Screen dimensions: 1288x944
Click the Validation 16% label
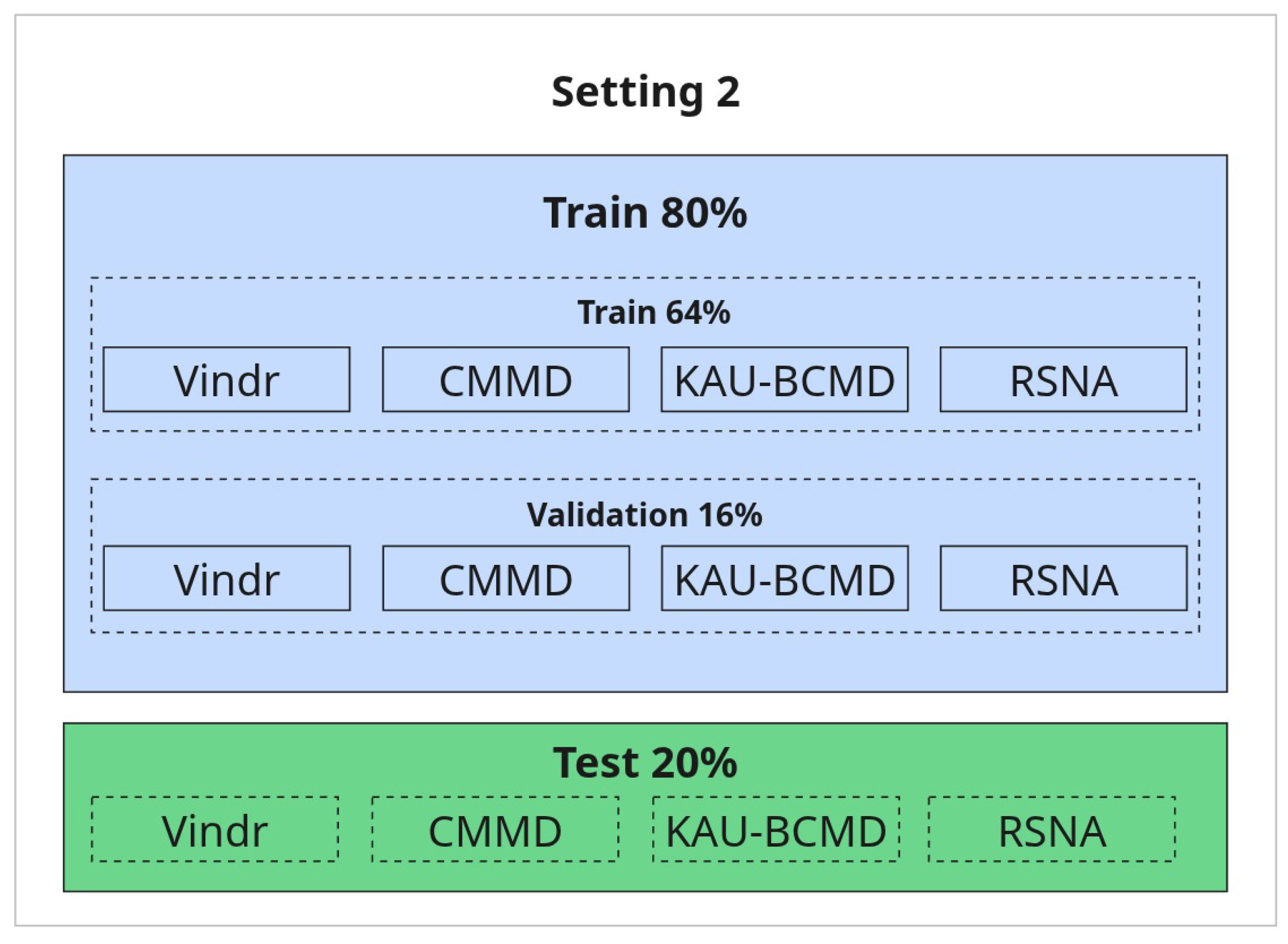[644, 515]
